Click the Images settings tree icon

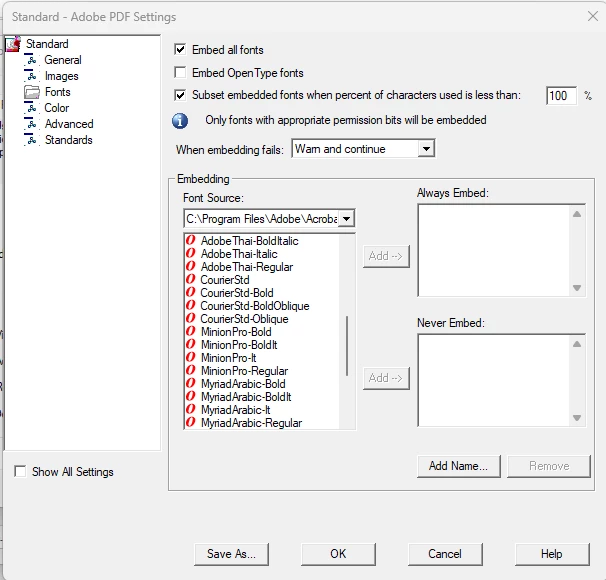[x=32, y=76]
